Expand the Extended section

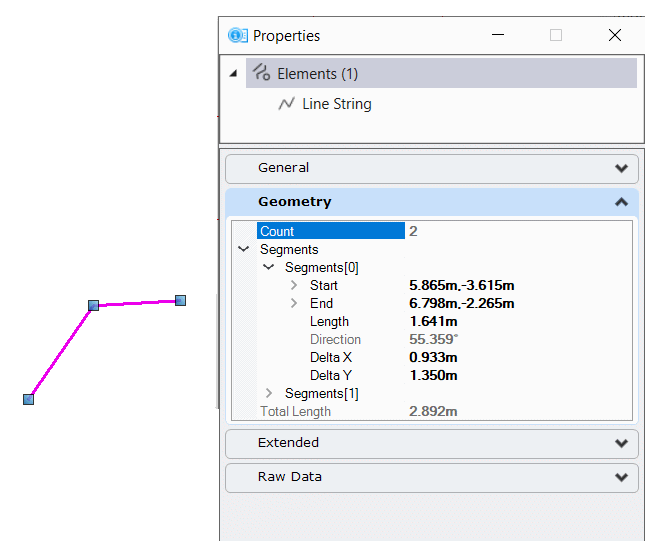tap(432, 443)
